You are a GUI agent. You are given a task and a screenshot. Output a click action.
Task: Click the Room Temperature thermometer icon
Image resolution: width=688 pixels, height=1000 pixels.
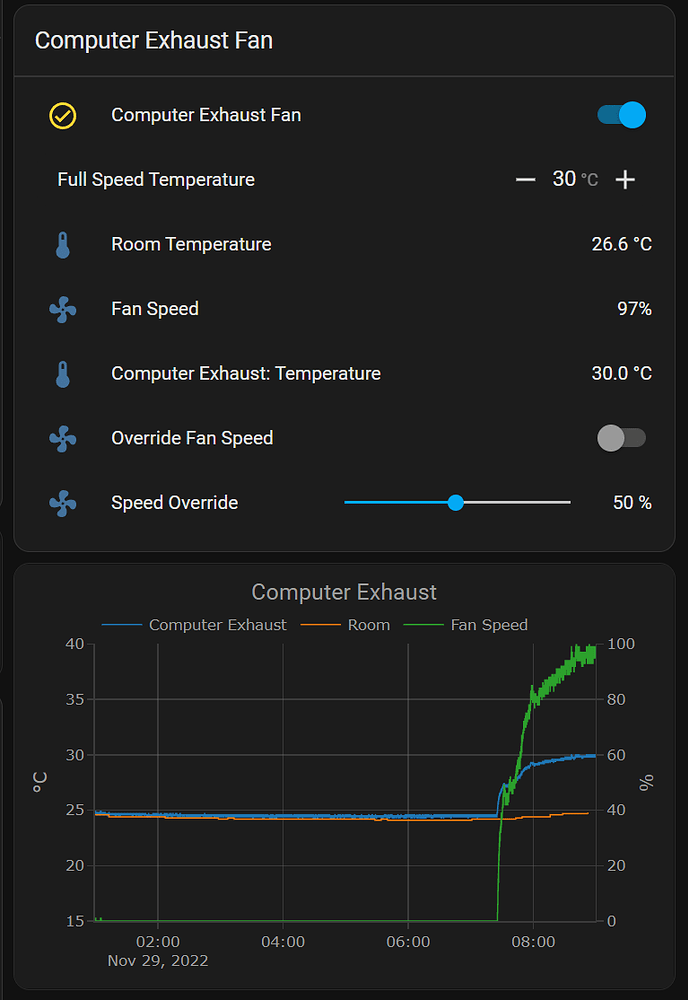pos(63,244)
